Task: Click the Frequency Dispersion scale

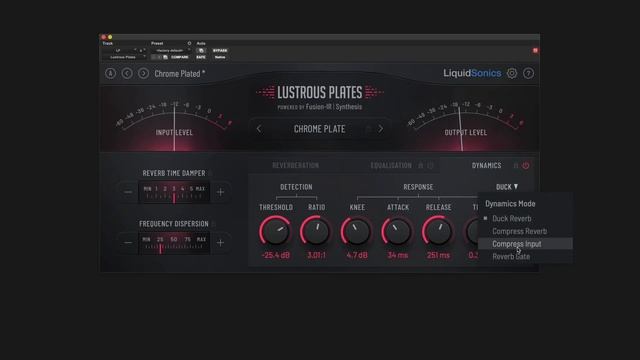Action: click(174, 243)
